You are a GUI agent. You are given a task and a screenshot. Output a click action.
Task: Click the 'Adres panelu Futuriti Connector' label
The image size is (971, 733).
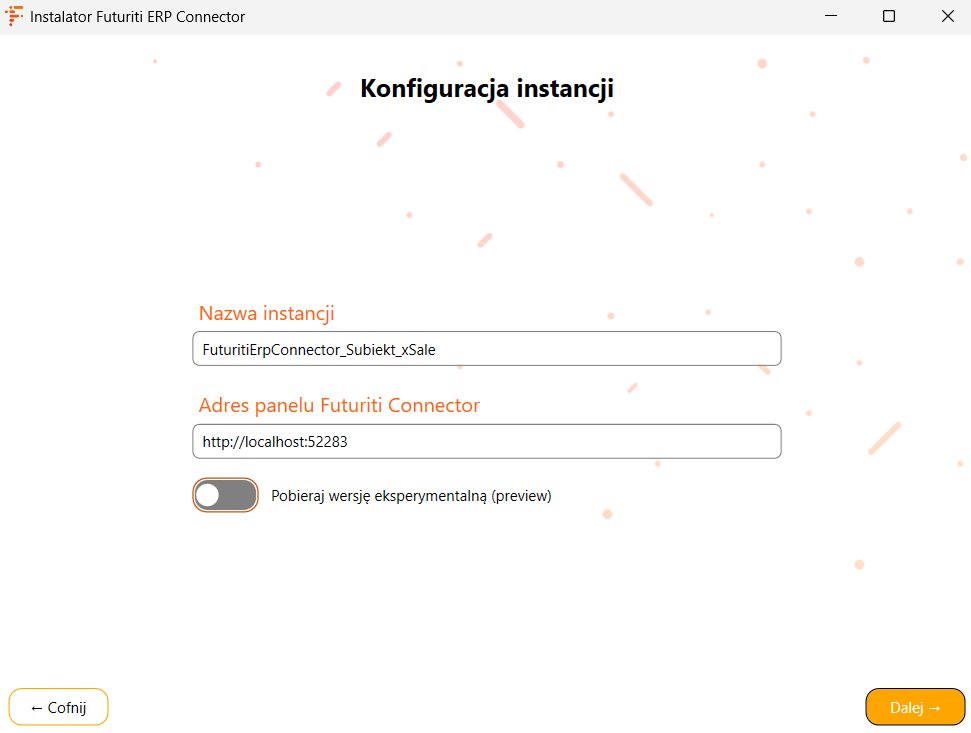point(339,406)
